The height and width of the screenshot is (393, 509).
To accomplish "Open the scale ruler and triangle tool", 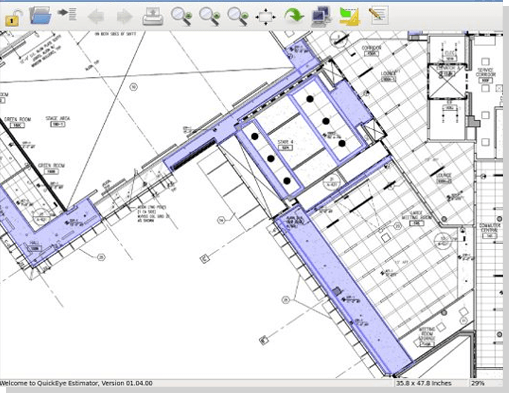I will coord(349,16).
